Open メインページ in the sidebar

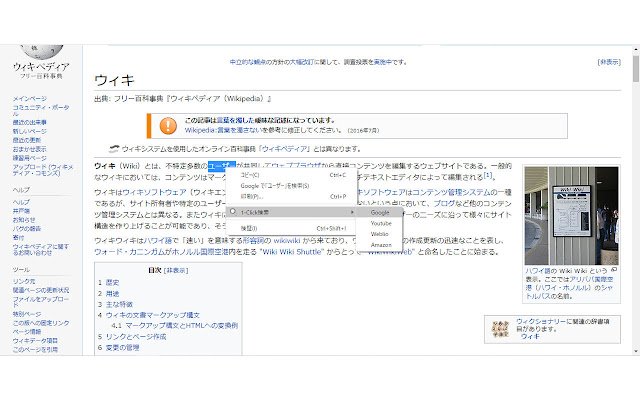click(29, 98)
